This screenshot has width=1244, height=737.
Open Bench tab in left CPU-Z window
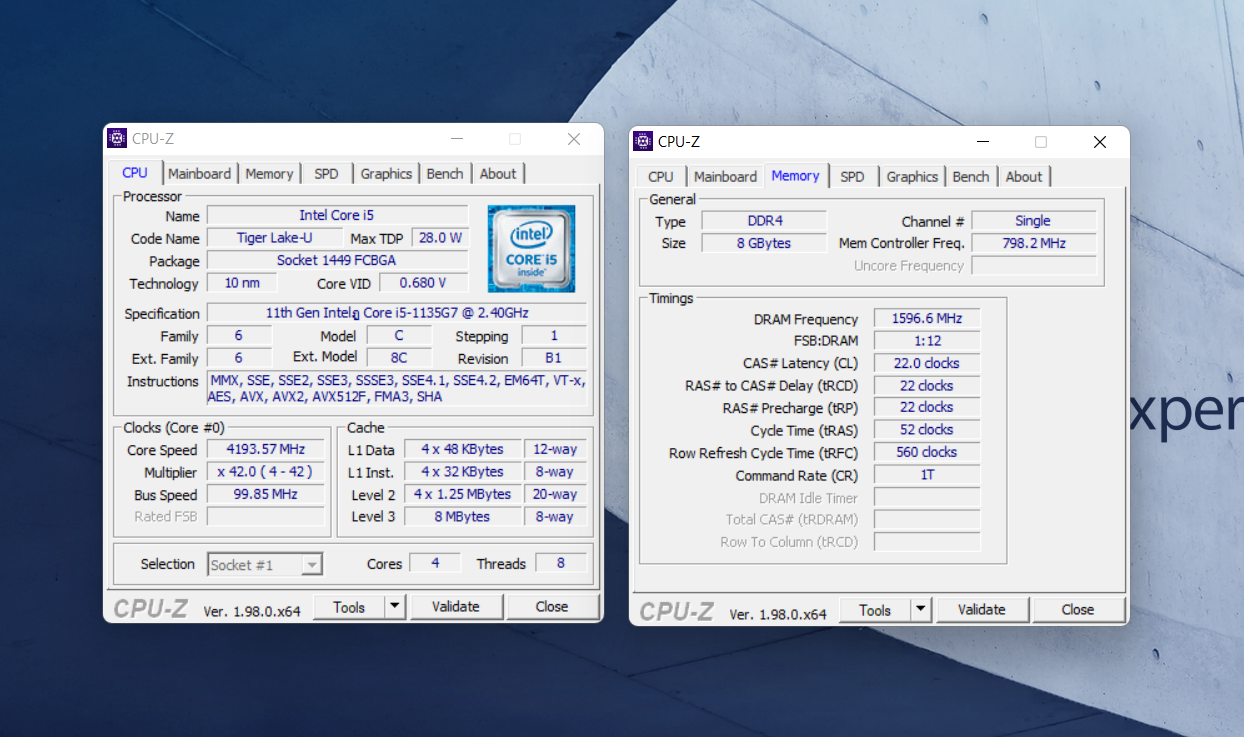(444, 174)
